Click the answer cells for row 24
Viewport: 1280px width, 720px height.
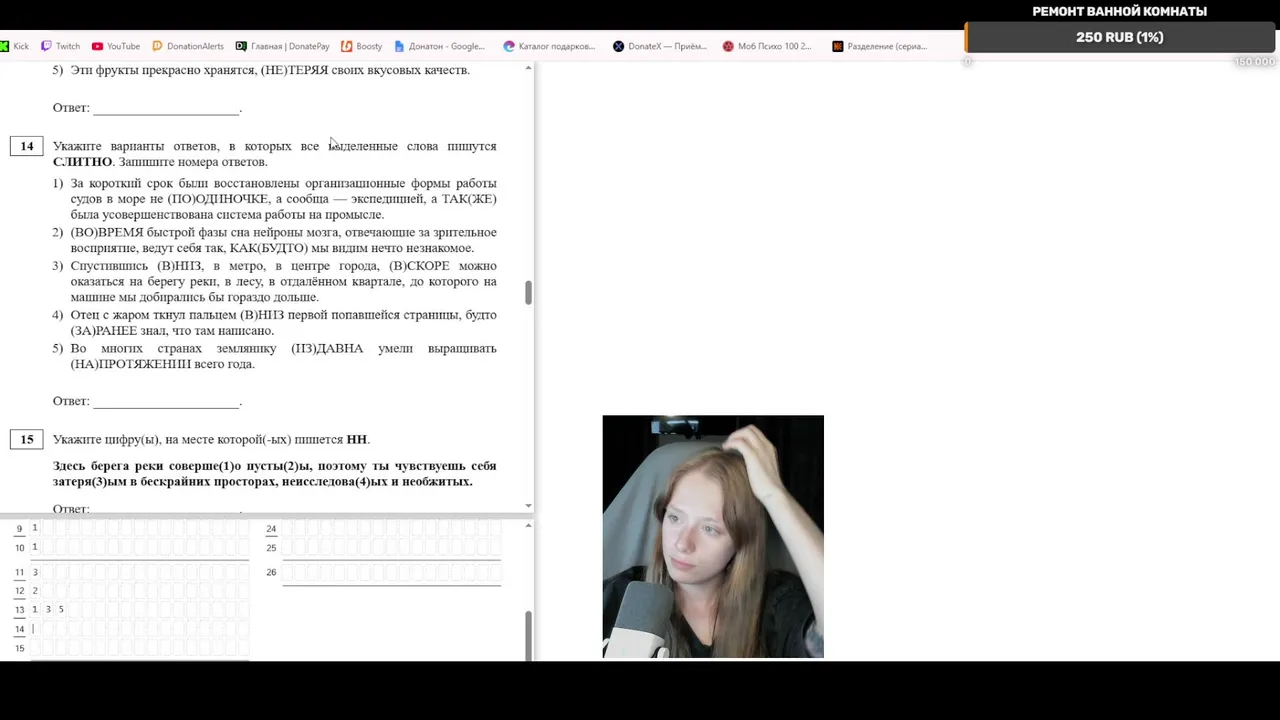pos(391,528)
